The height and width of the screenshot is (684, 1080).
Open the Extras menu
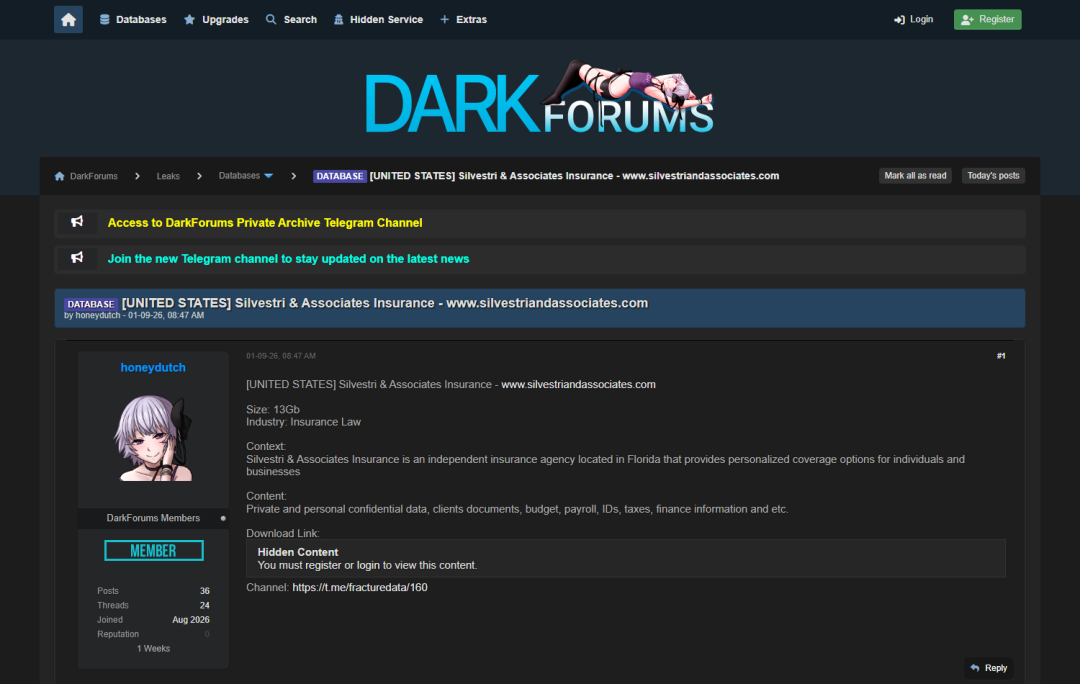tap(464, 19)
